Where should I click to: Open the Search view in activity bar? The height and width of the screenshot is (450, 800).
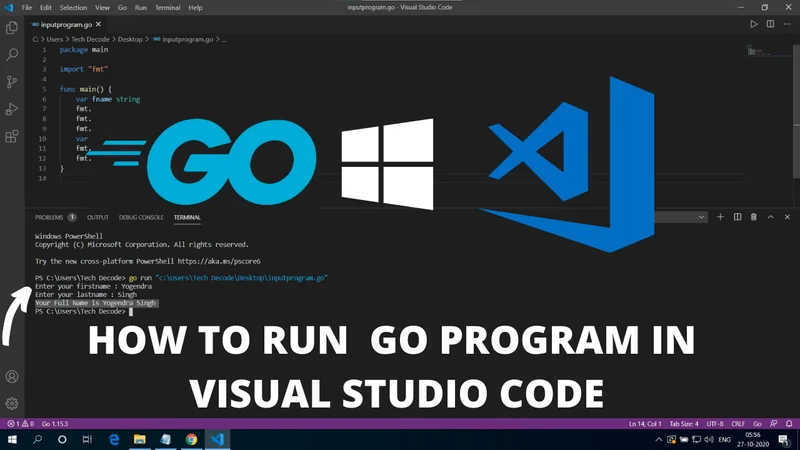click(x=12, y=54)
